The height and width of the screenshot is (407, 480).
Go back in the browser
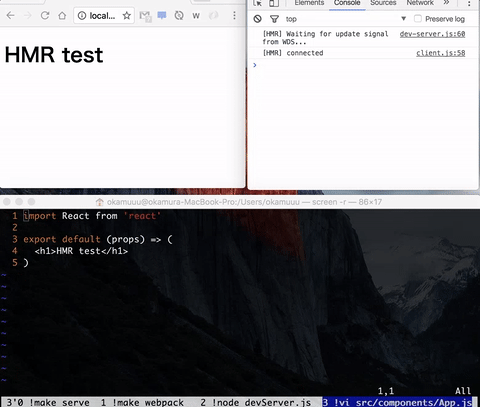(x=11, y=15)
